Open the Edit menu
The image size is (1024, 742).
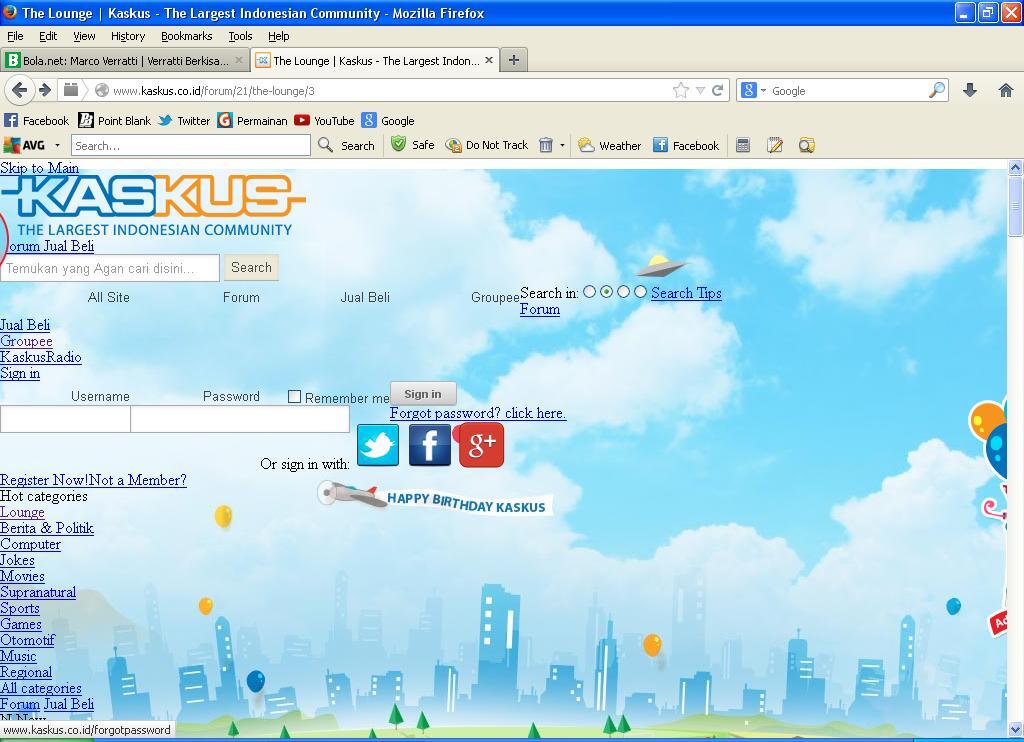[x=48, y=36]
